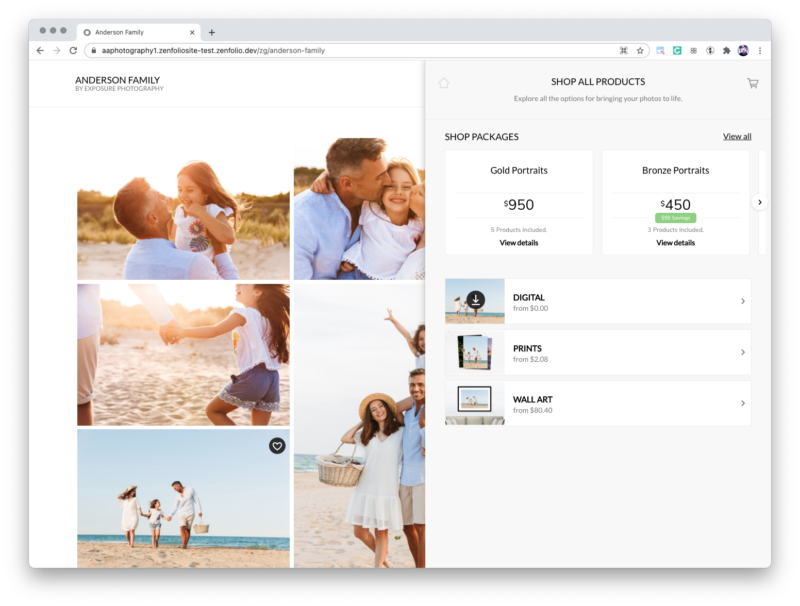
Task: Open the Chrome three-dot menu
Action: click(760, 50)
